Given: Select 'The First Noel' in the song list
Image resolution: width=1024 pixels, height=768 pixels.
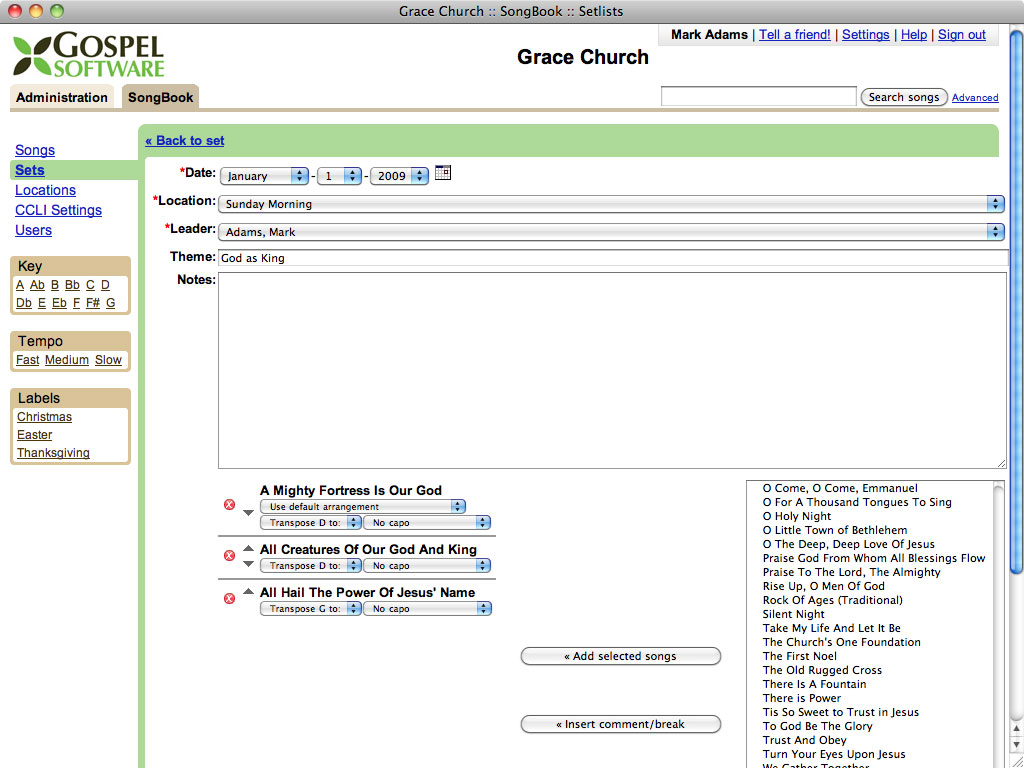Looking at the screenshot, I should [799, 656].
